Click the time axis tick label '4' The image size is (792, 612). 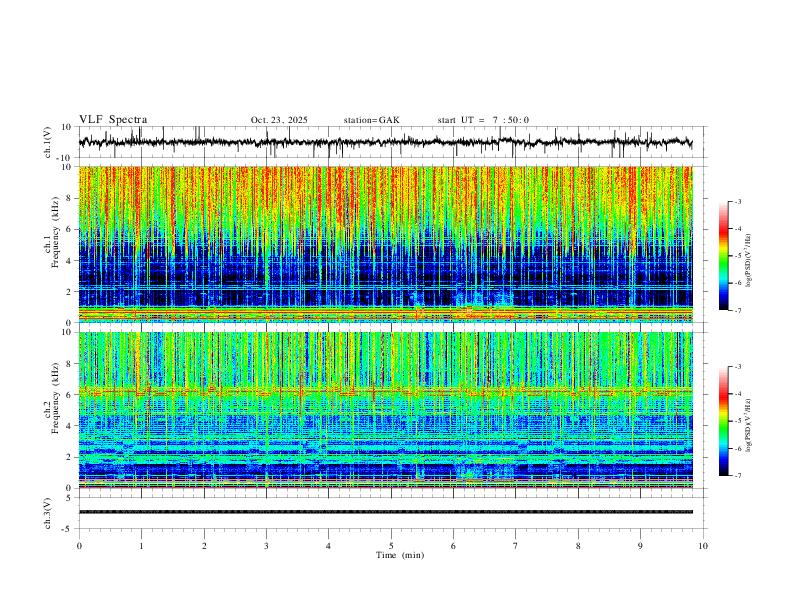tap(328, 546)
